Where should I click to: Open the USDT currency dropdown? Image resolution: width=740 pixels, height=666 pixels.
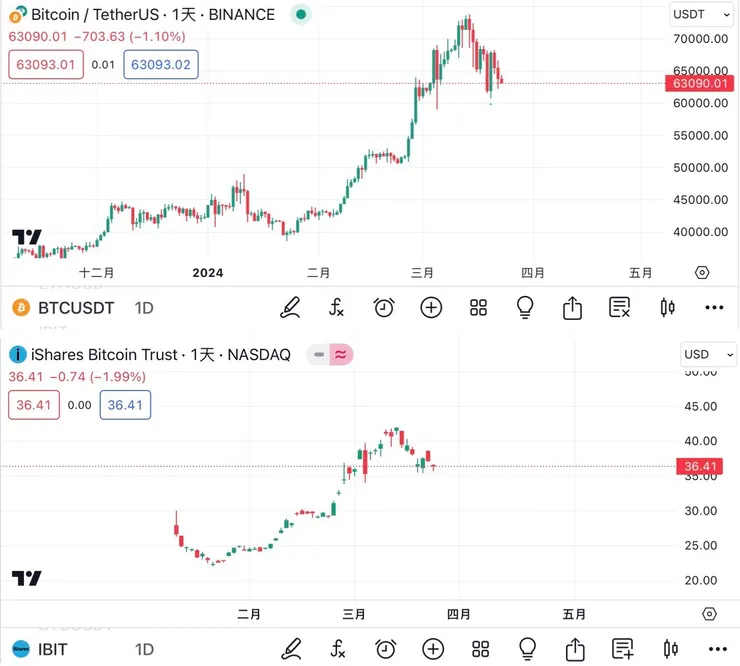click(x=703, y=15)
